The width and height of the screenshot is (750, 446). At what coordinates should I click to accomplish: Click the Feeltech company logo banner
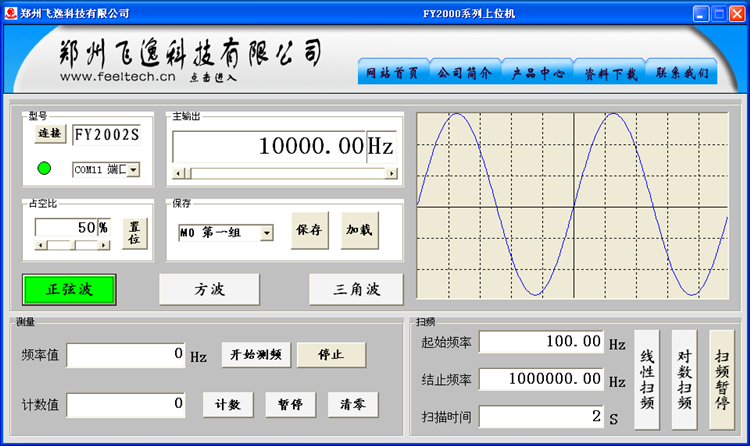[x=190, y=58]
